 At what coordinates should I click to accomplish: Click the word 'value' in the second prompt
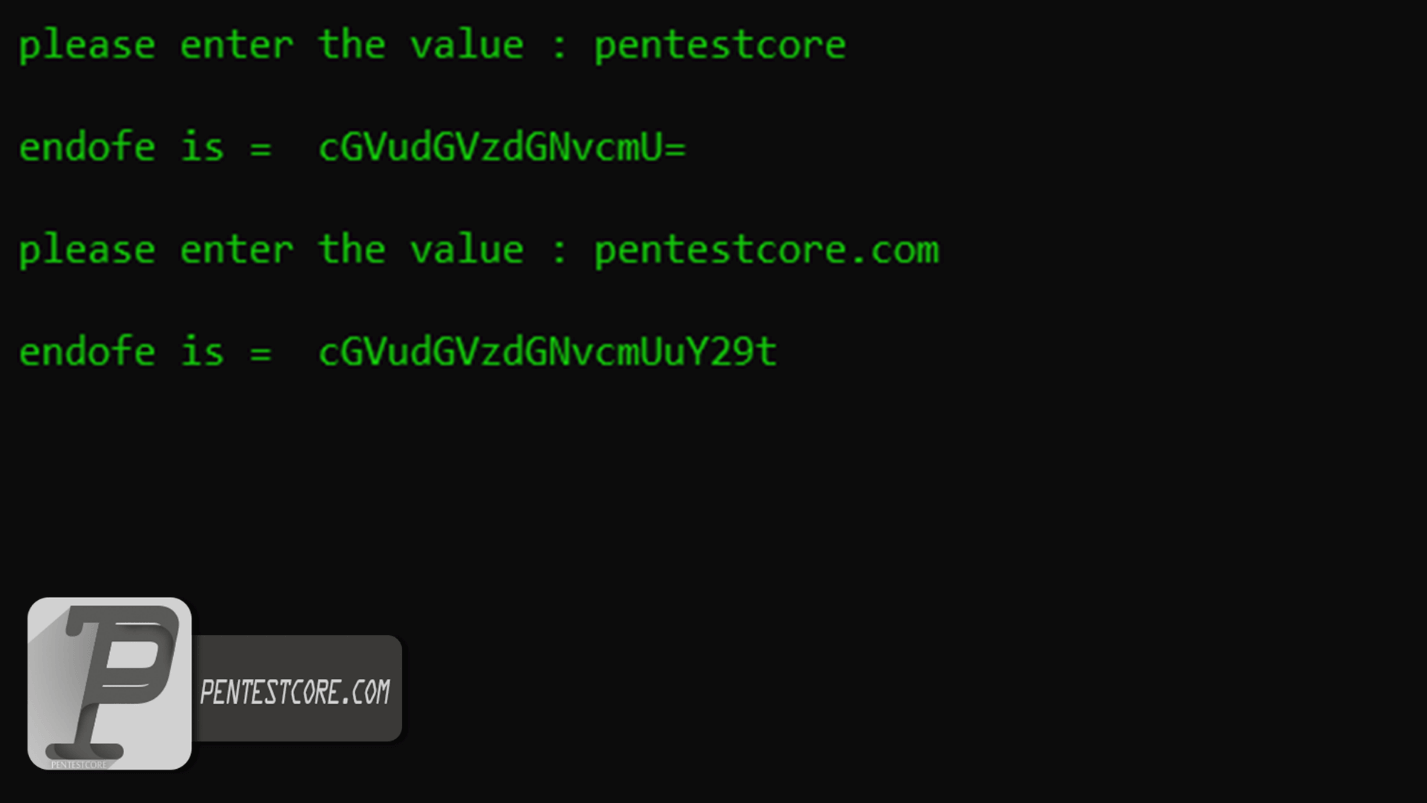[467, 250]
